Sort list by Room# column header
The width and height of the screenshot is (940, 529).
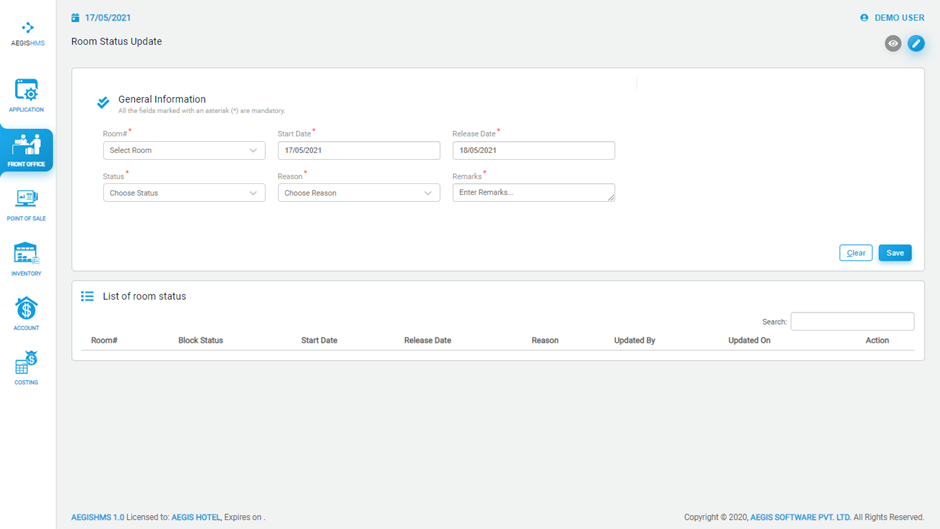tap(104, 341)
